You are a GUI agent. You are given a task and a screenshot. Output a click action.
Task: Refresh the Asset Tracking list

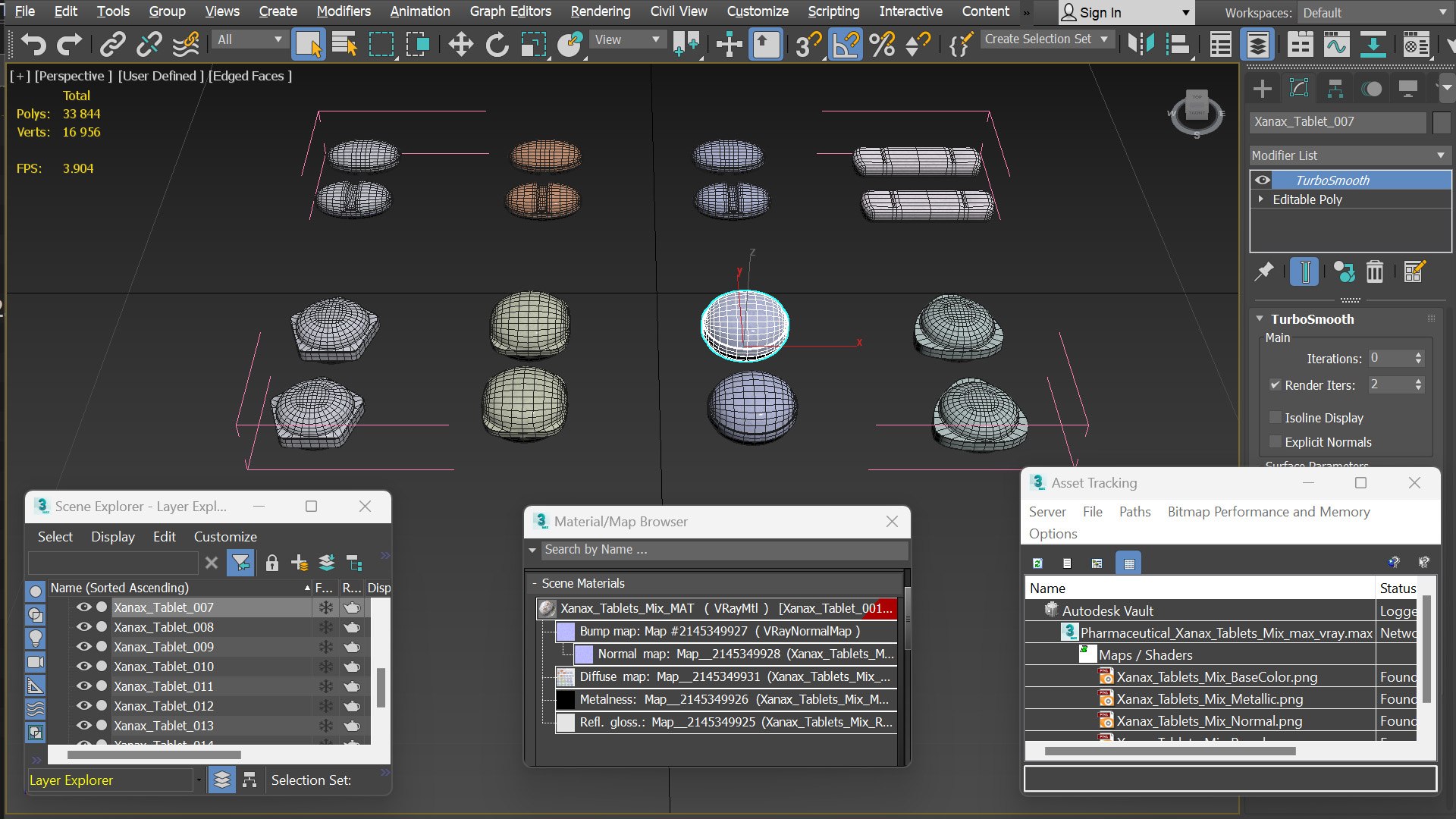click(1037, 563)
